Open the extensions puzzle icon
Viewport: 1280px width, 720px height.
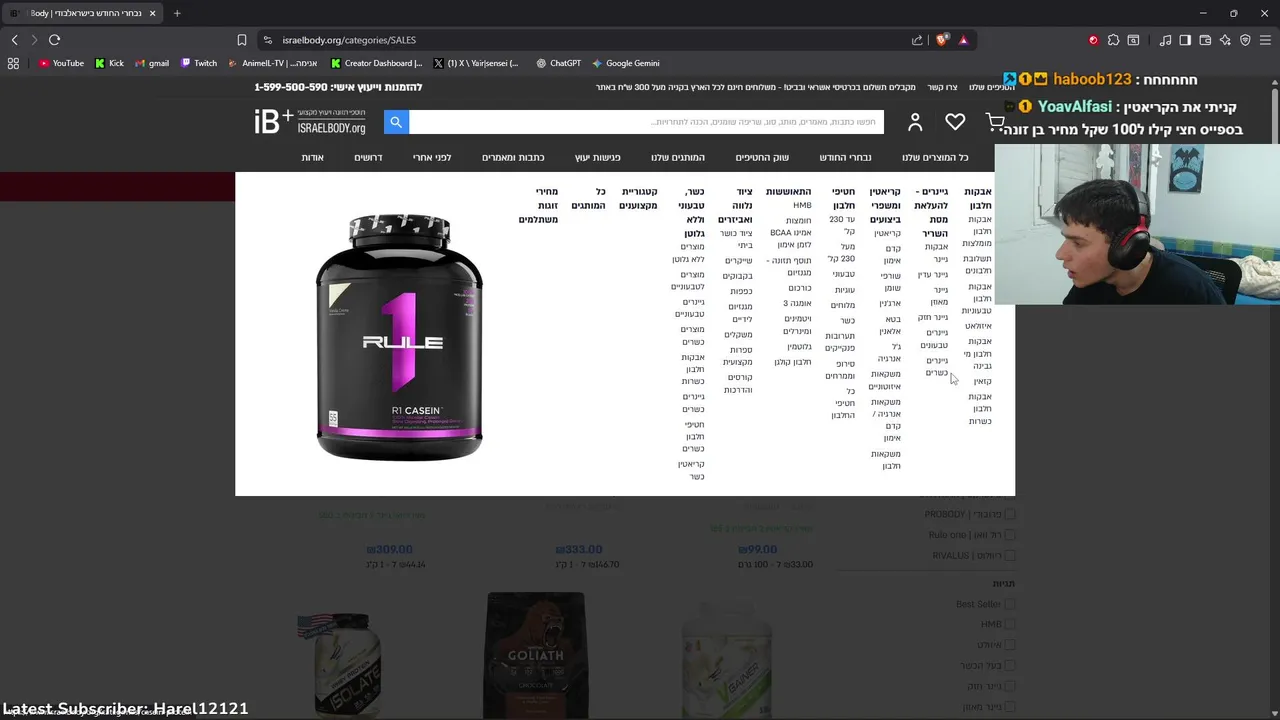1113,40
